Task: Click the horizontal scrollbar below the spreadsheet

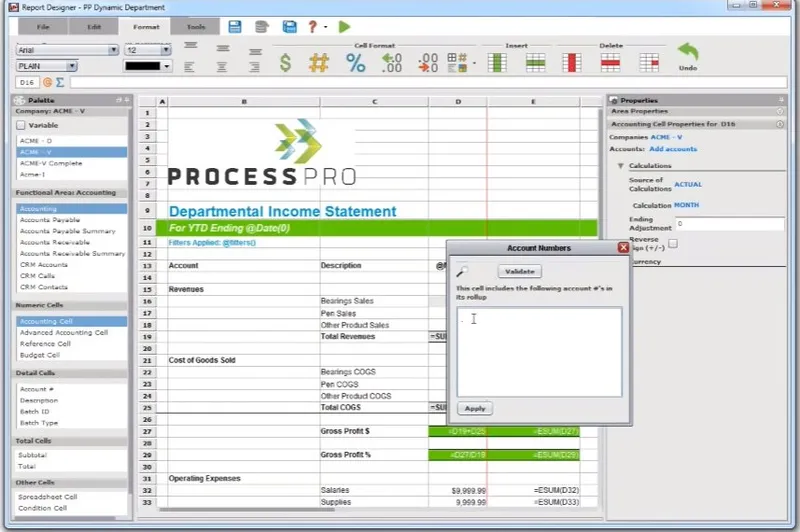Action: [x=247, y=509]
